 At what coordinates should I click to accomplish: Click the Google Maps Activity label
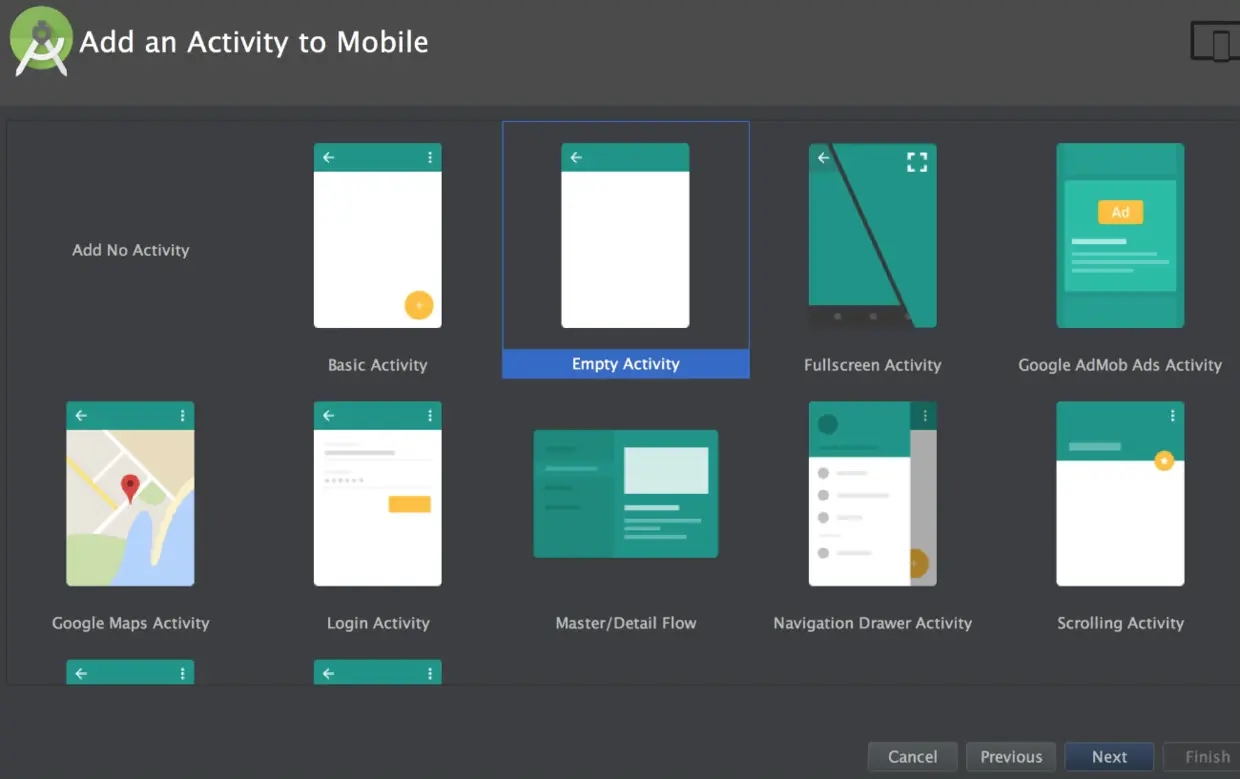130,623
